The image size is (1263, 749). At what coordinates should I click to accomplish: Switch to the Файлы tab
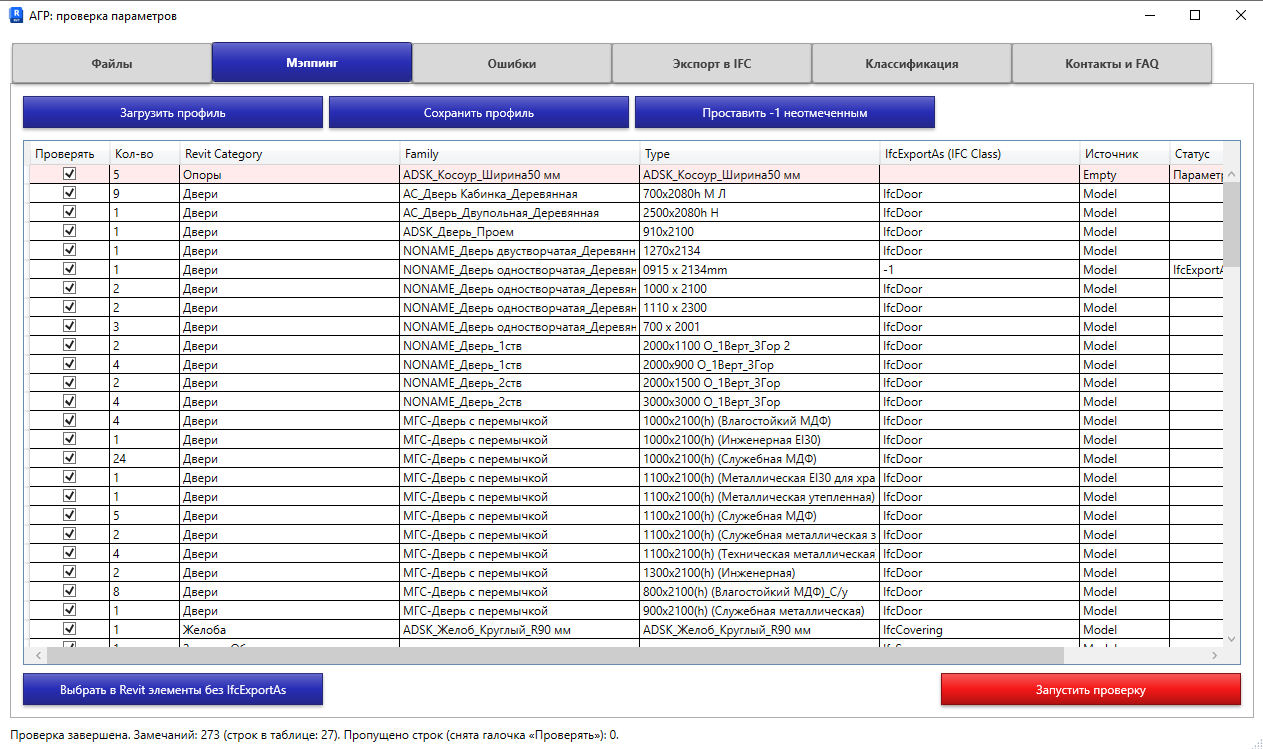coord(112,64)
